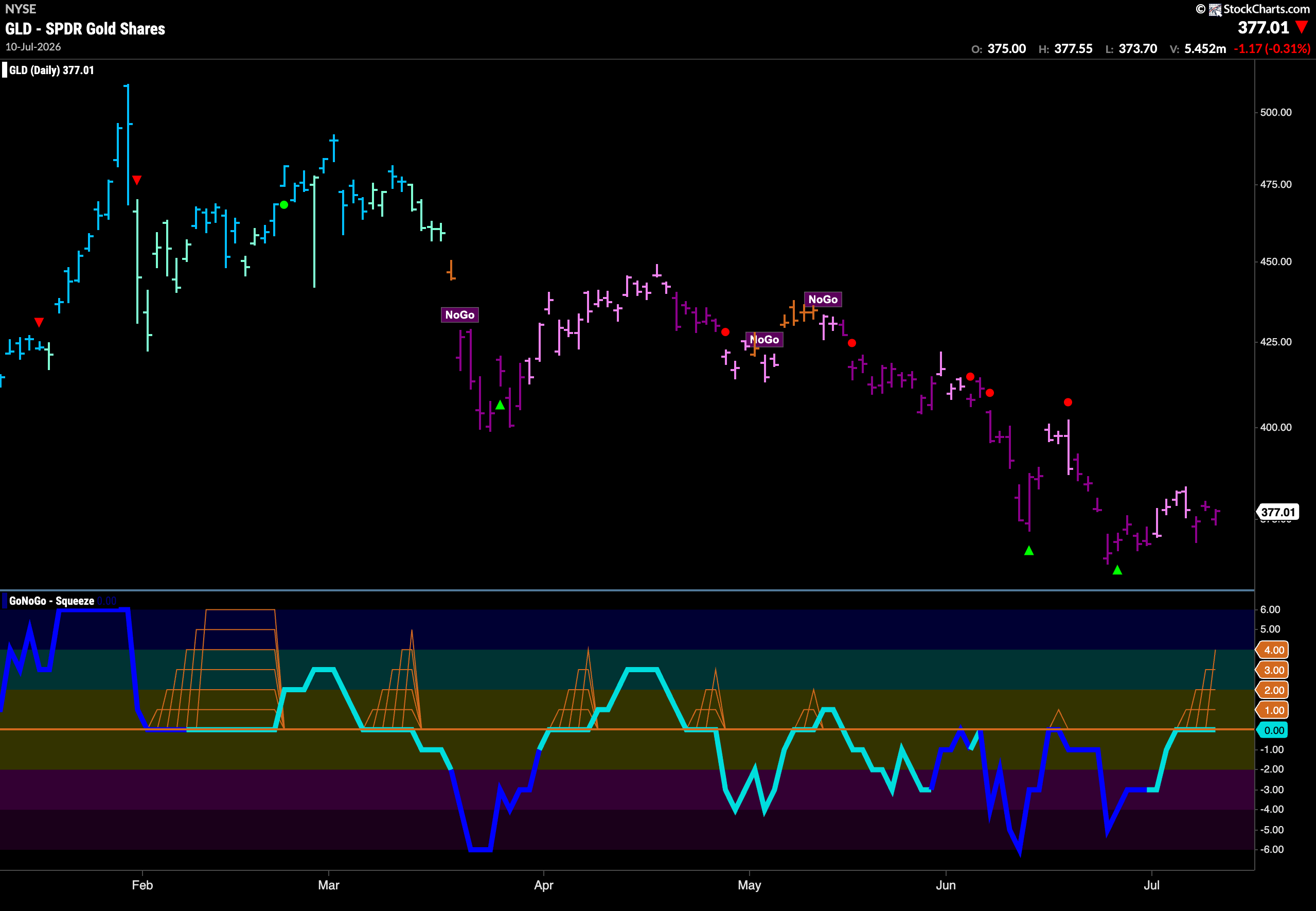
Task: Click the NoGo label just after the May start
Action: [x=764, y=340]
